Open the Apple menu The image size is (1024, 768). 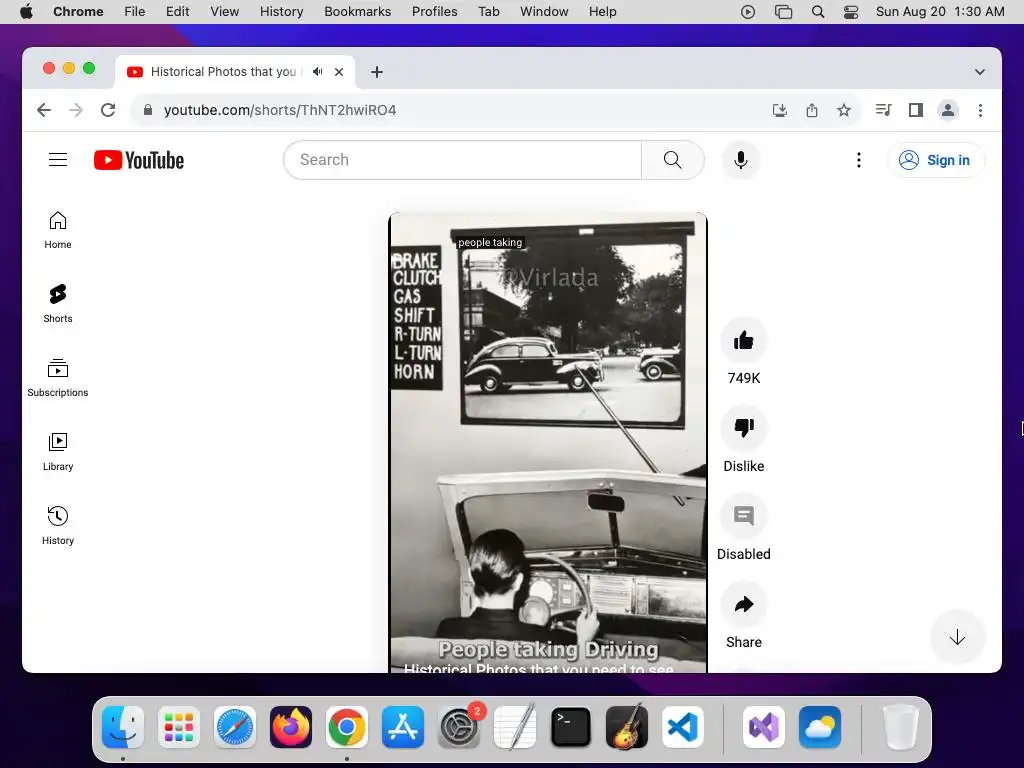pyautogui.click(x=26, y=12)
